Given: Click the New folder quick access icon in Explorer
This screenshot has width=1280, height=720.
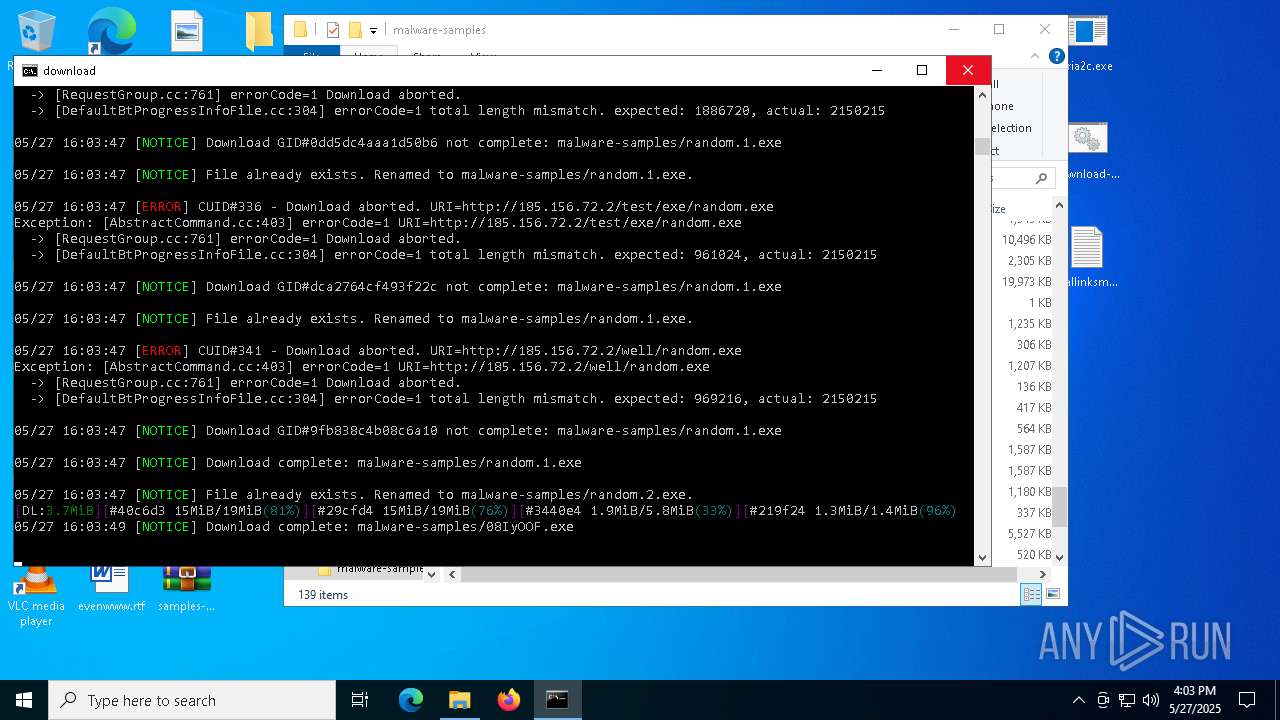Looking at the screenshot, I should [x=354, y=30].
